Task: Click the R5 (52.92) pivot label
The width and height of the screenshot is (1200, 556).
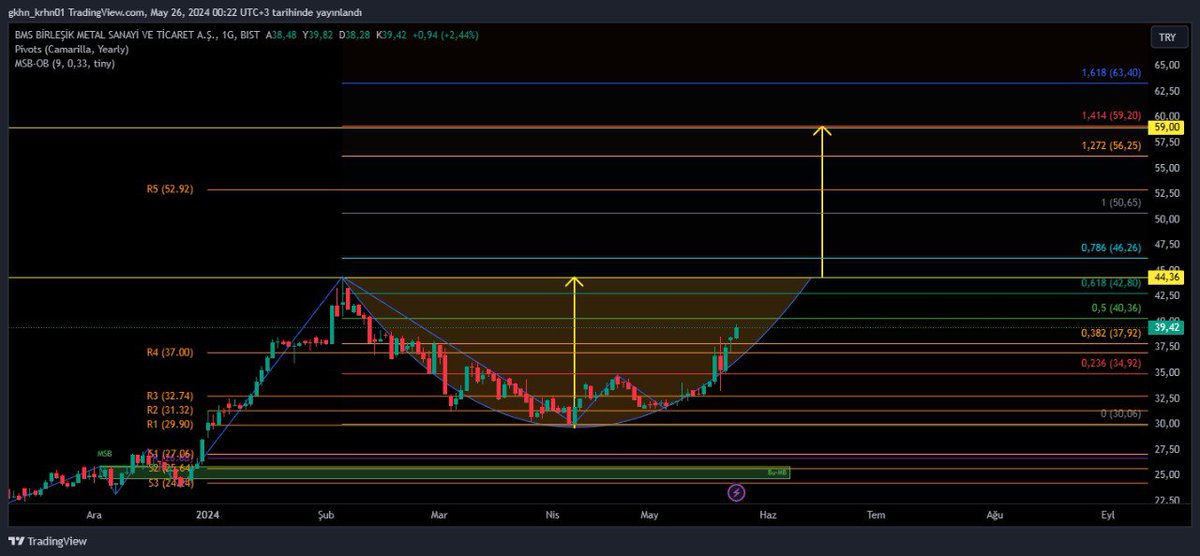Action: tap(169, 189)
